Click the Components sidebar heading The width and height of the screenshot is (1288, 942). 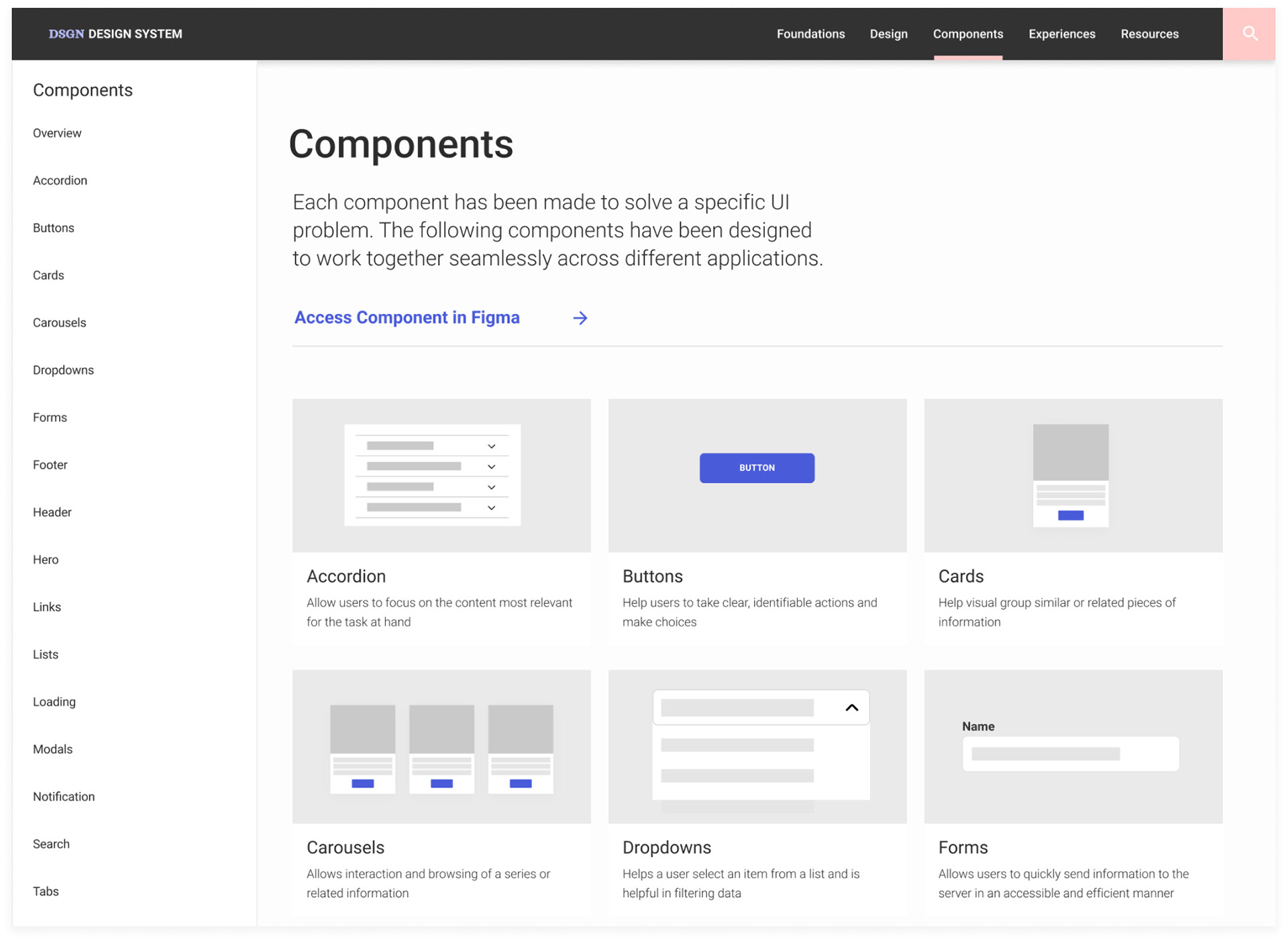83,90
